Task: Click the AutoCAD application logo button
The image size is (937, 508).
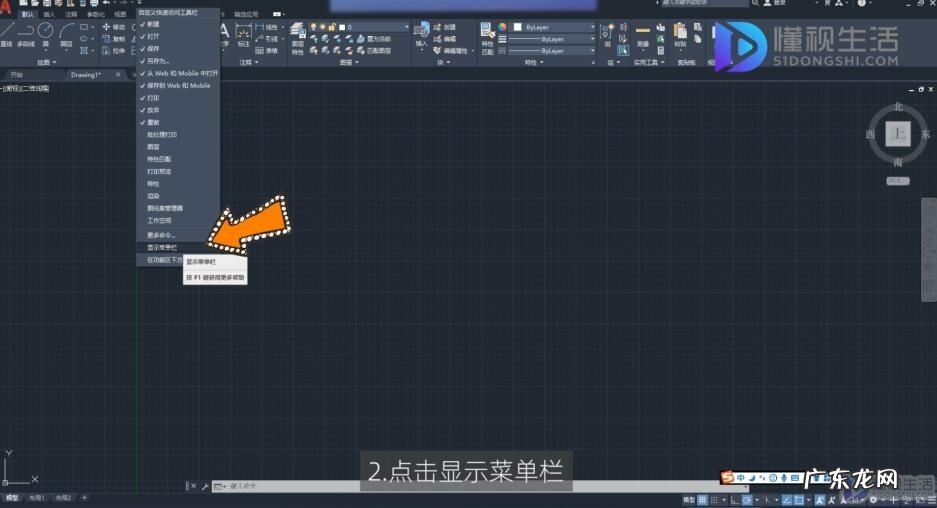Action: coord(5,8)
